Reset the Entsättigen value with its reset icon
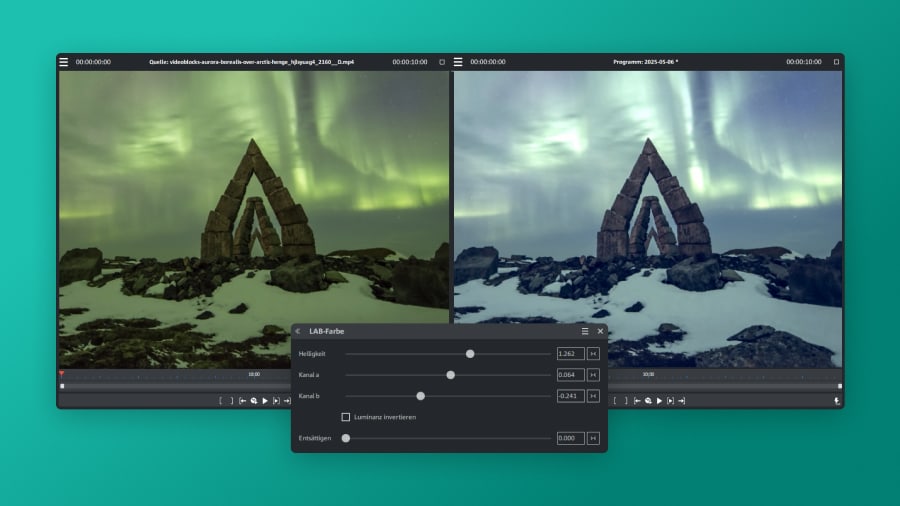This screenshot has height=506, width=900. point(593,438)
